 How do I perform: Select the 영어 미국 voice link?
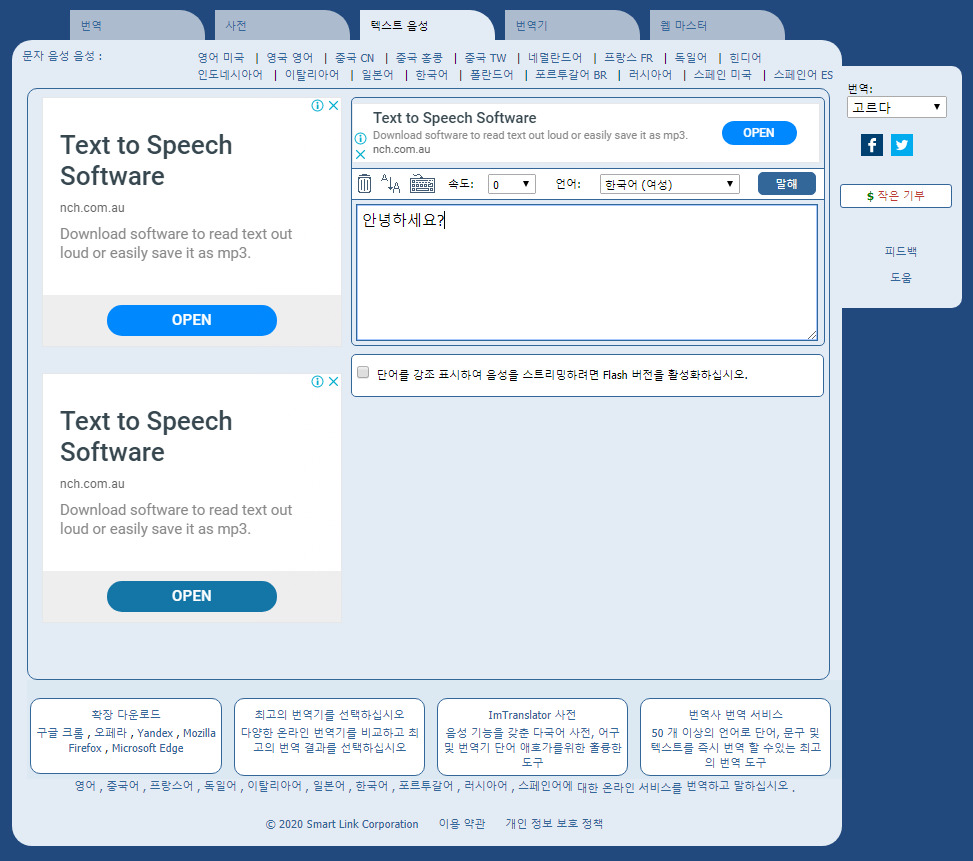221,58
